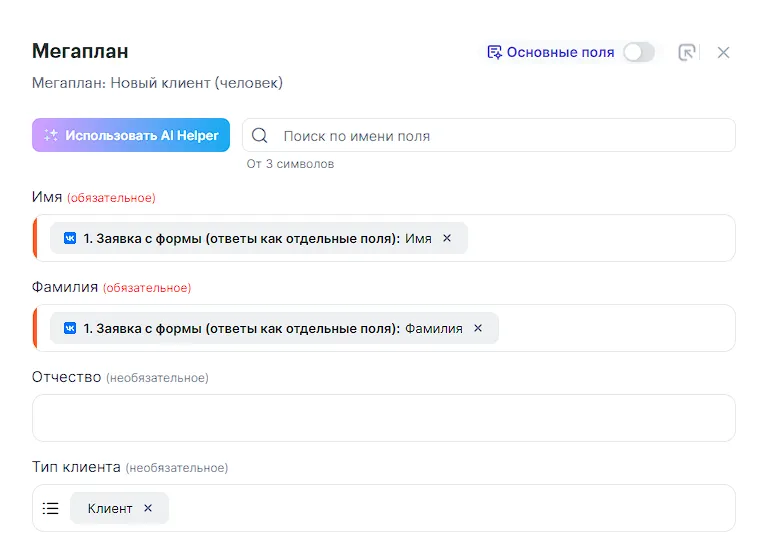Screen dimensions: 771x540
Task: Click the pop-out panel icon
Action: click(x=687, y=52)
